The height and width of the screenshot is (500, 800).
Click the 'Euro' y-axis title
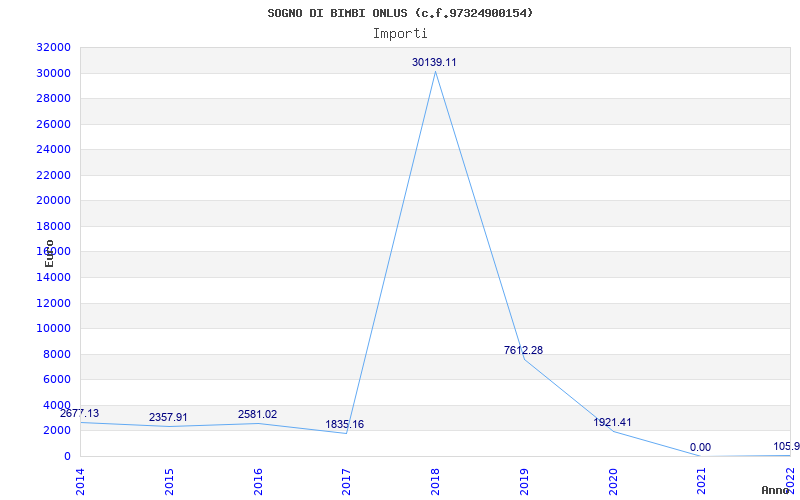point(49,253)
